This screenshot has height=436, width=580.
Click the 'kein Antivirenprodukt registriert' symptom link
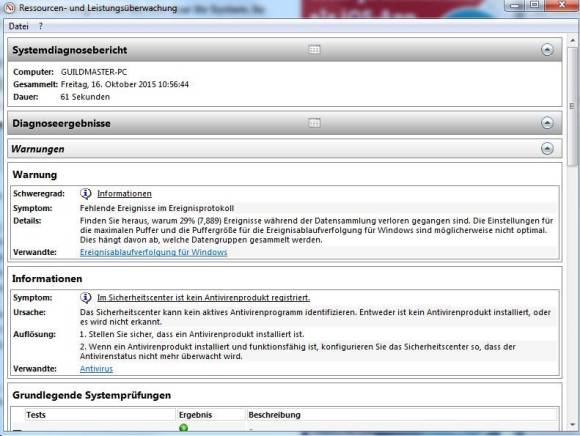click(203, 297)
